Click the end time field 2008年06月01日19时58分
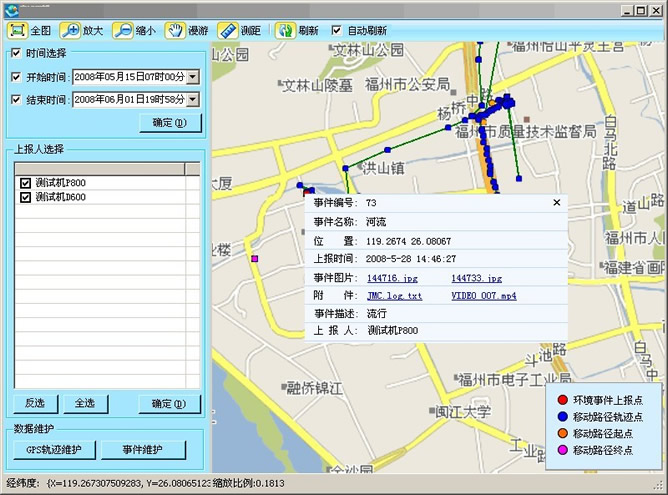This screenshot has height=495, width=668. pyautogui.click(x=130, y=100)
